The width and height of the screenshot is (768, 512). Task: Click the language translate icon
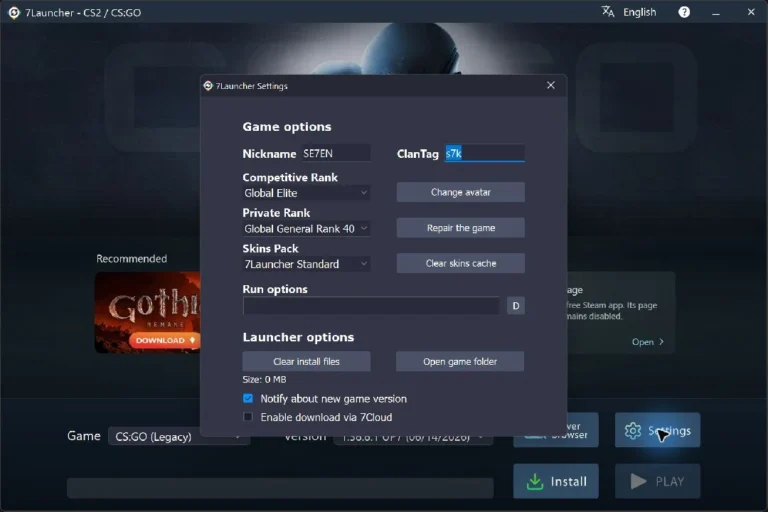[x=608, y=12]
